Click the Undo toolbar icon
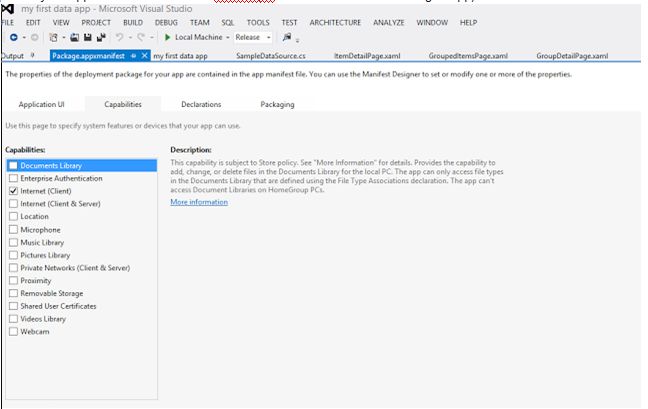 [119, 37]
